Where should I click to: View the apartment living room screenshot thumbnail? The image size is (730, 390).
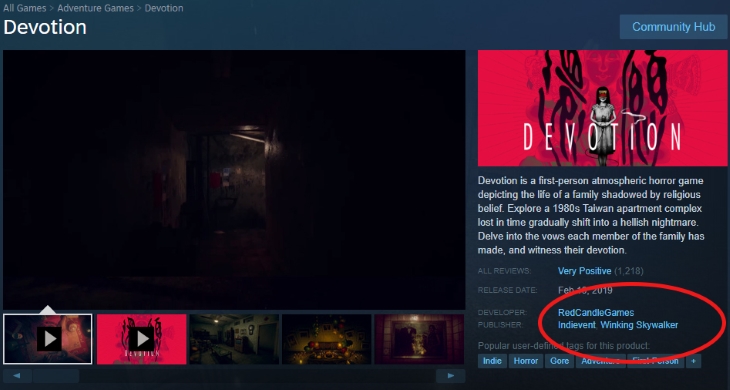pyautogui.click(x=234, y=339)
